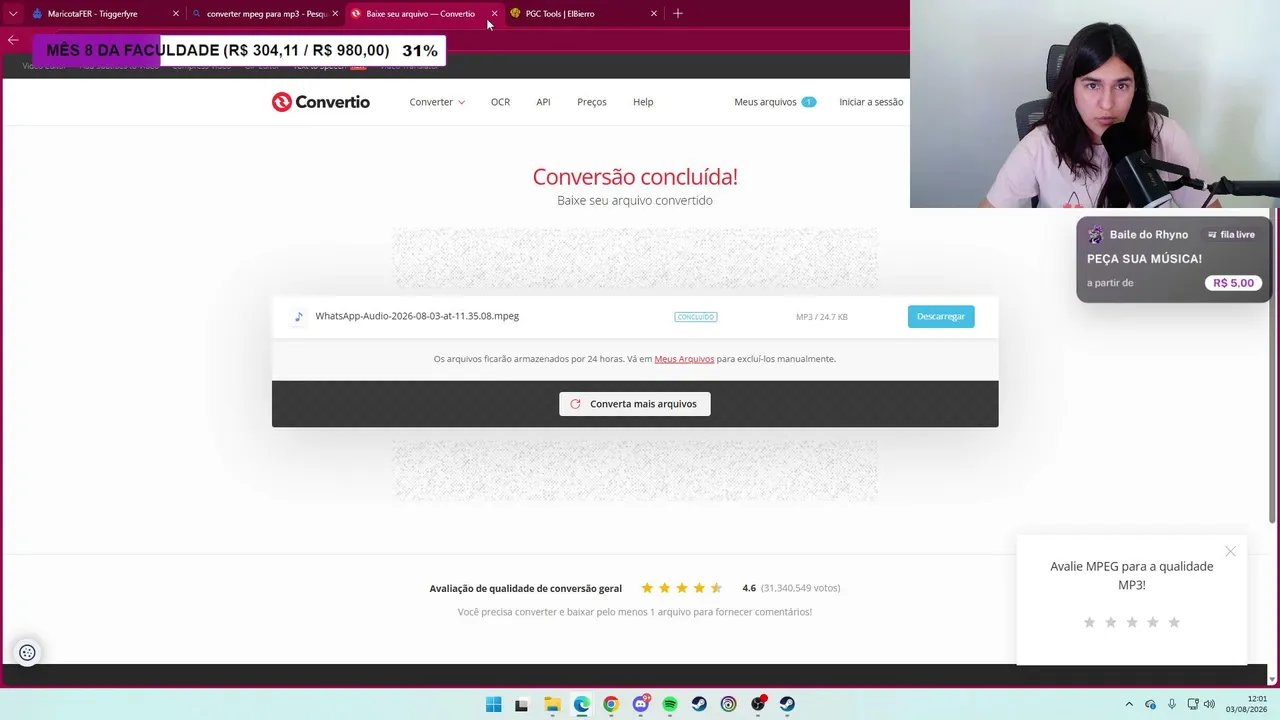Click the 4.6 overall rating value
This screenshot has height=720, width=1280.
(749, 588)
